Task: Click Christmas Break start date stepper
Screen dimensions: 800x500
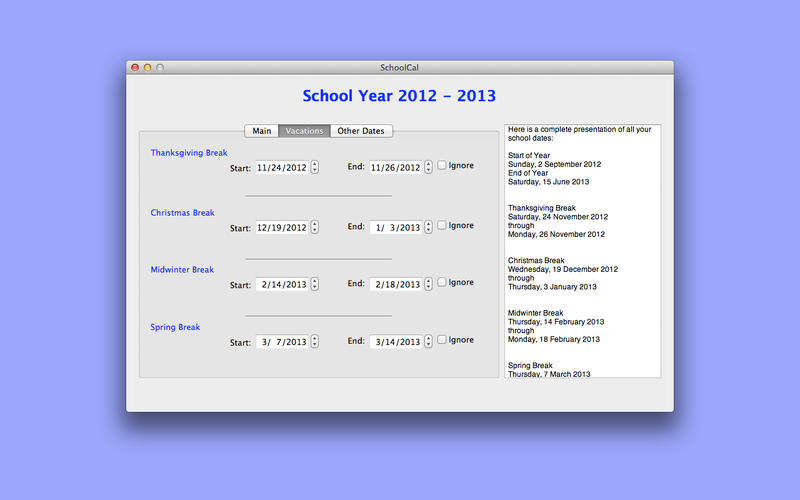Action: click(315, 227)
